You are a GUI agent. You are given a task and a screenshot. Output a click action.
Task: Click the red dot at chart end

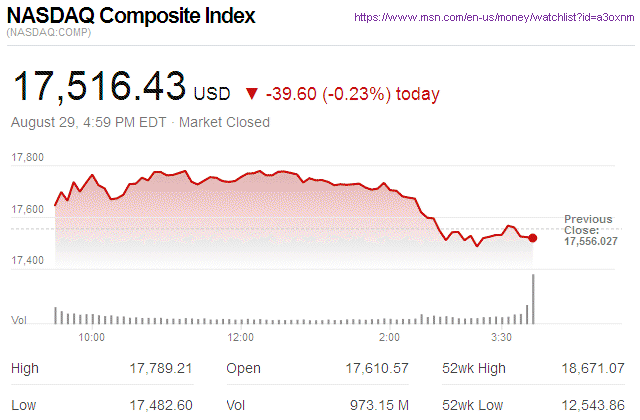pyautogui.click(x=532, y=238)
